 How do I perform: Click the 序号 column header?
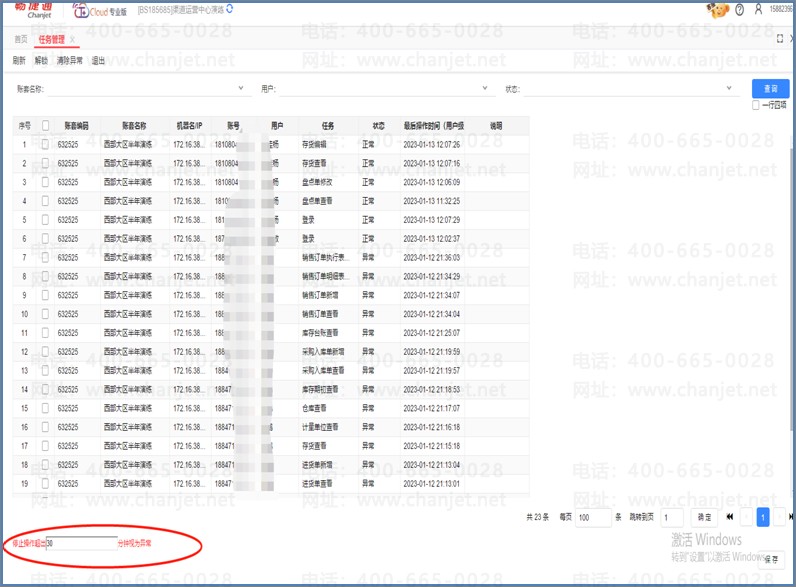(x=24, y=125)
